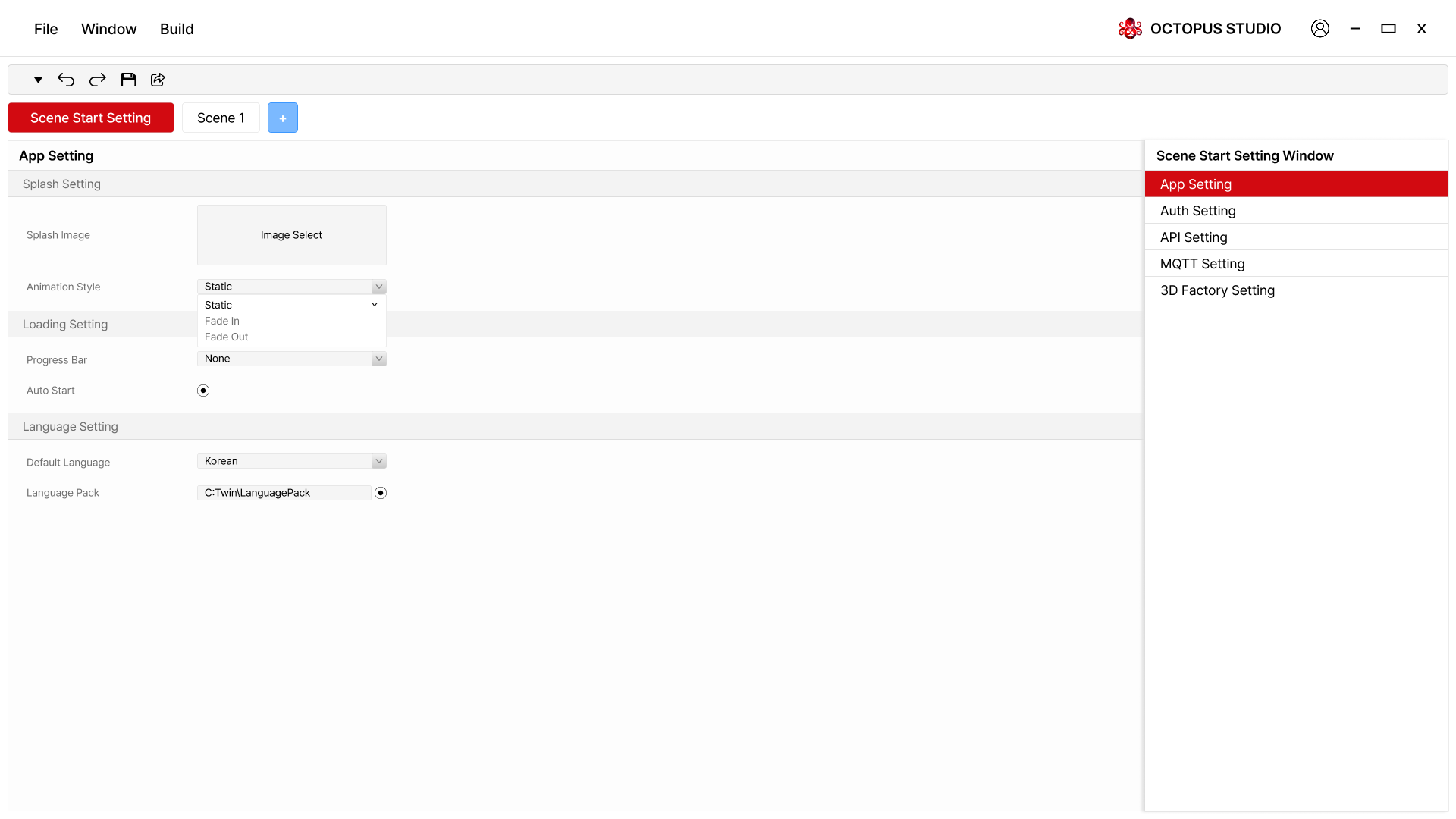The height and width of the screenshot is (819, 1456).
Task: Switch to the Scene 1 tab
Action: [x=221, y=118]
